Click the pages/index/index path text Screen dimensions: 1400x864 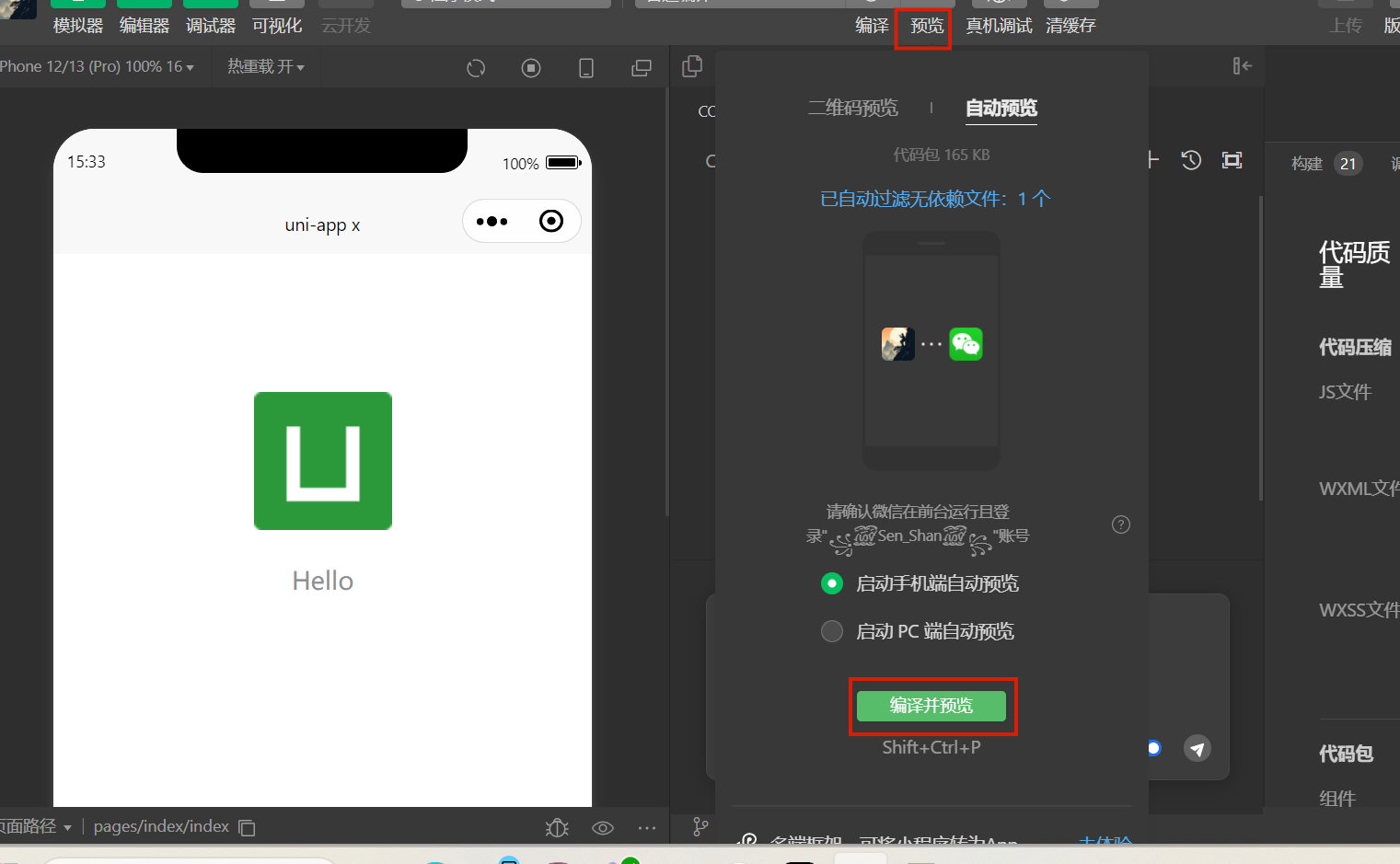point(161,826)
